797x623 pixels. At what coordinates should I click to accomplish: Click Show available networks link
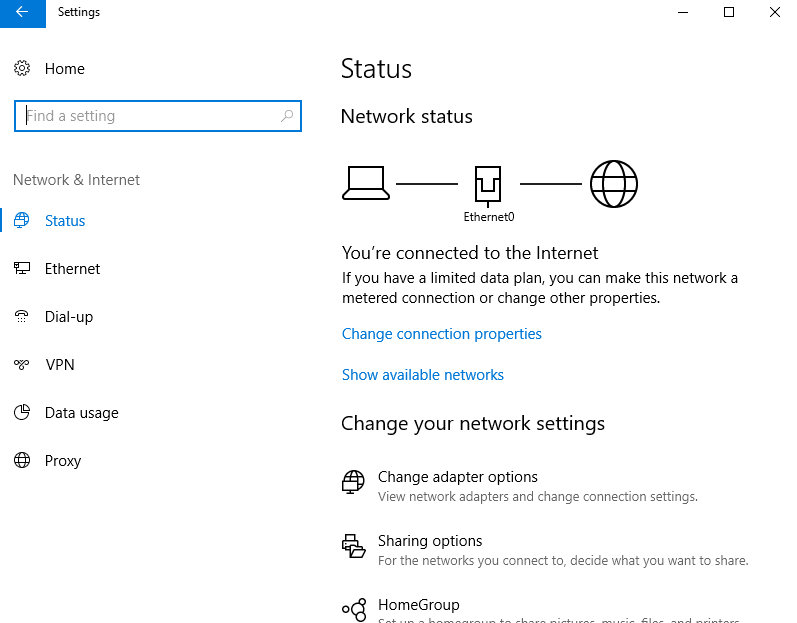coord(423,375)
